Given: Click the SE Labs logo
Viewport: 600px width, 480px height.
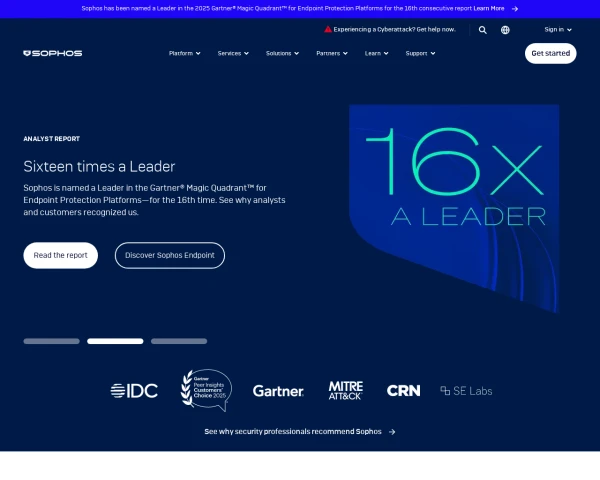Looking at the screenshot, I should [x=466, y=391].
